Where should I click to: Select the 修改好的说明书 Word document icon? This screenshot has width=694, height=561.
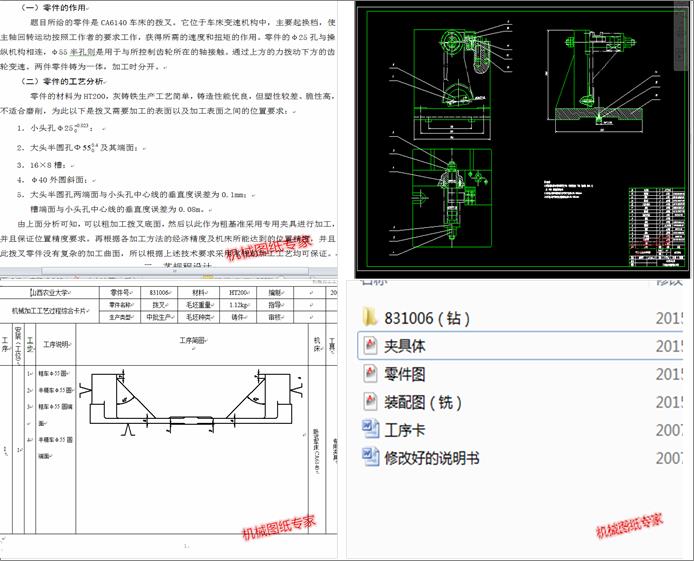[x=370, y=457]
